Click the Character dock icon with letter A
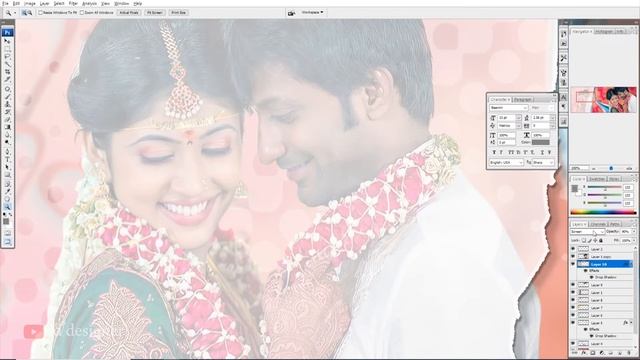640x360 pixels. 564,97
